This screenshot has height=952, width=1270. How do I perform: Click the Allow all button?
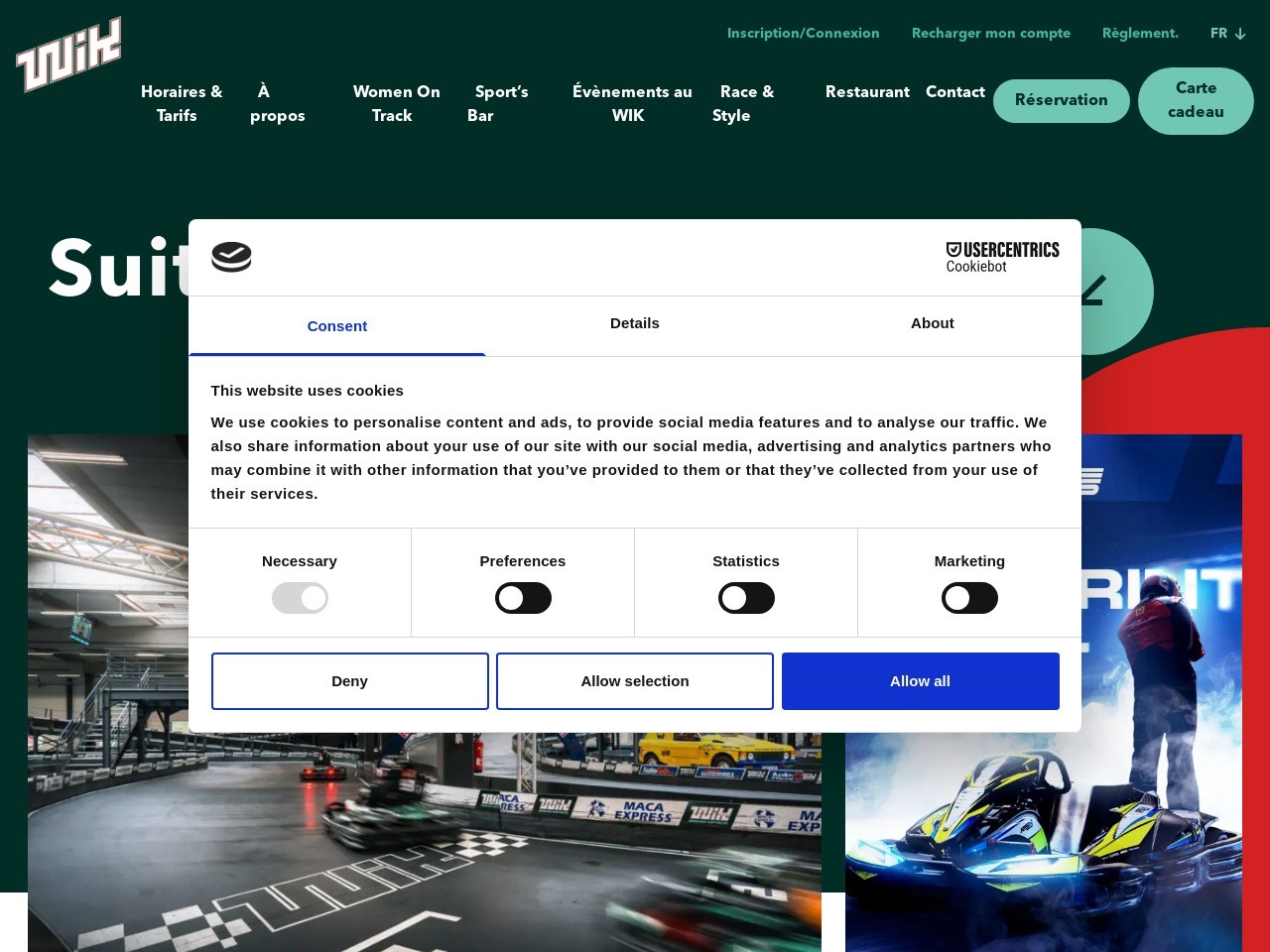[x=921, y=681]
